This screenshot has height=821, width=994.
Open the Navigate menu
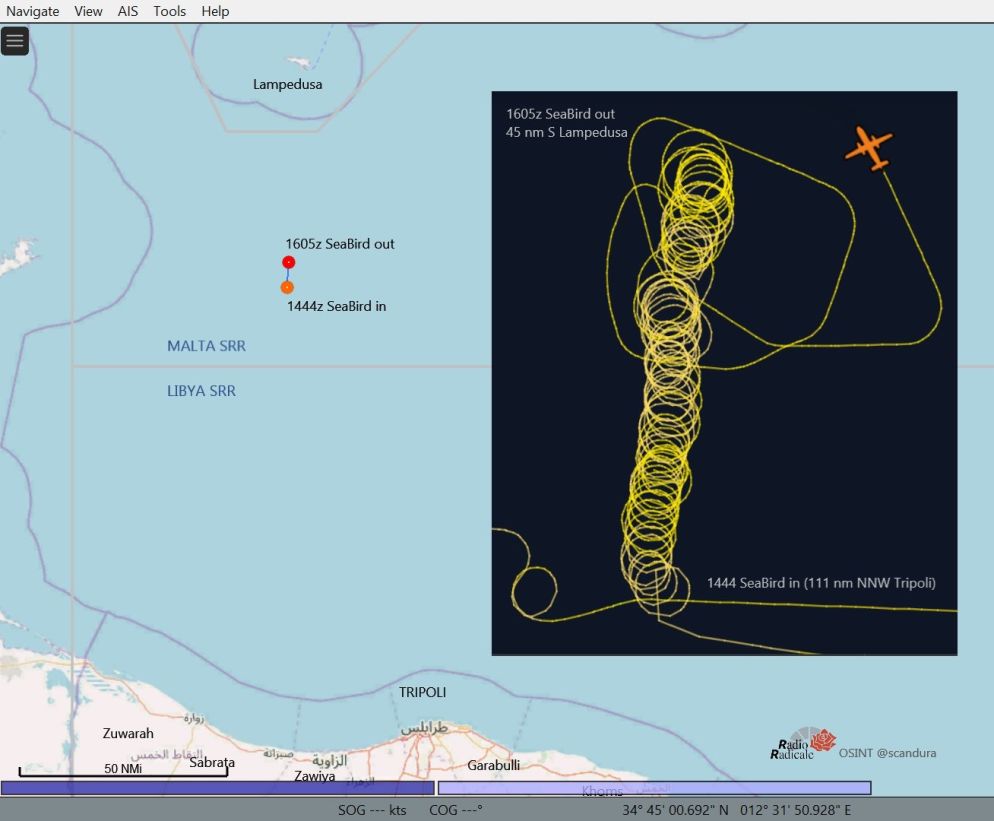tap(33, 11)
